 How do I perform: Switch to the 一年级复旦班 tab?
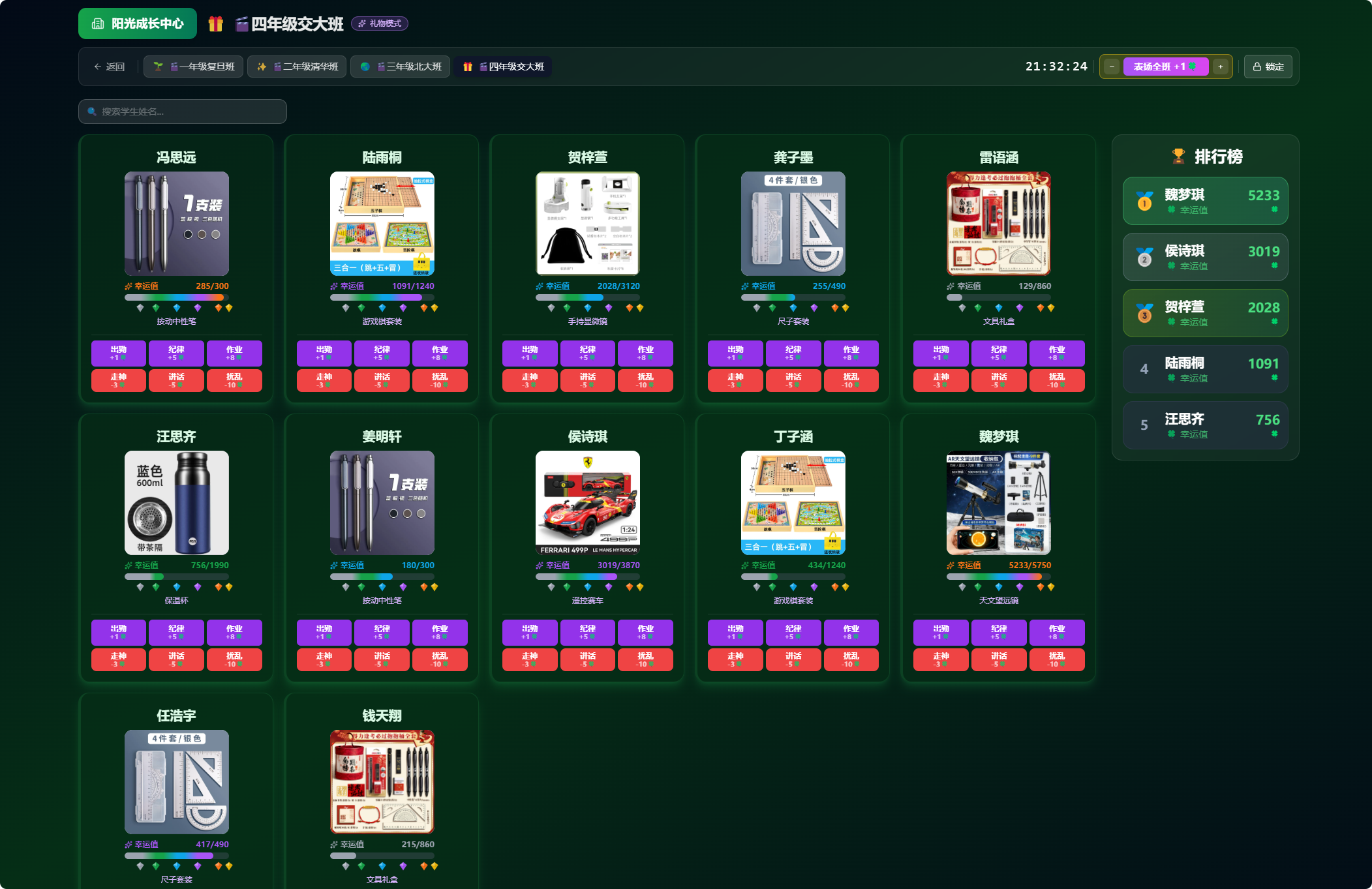pos(193,67)
